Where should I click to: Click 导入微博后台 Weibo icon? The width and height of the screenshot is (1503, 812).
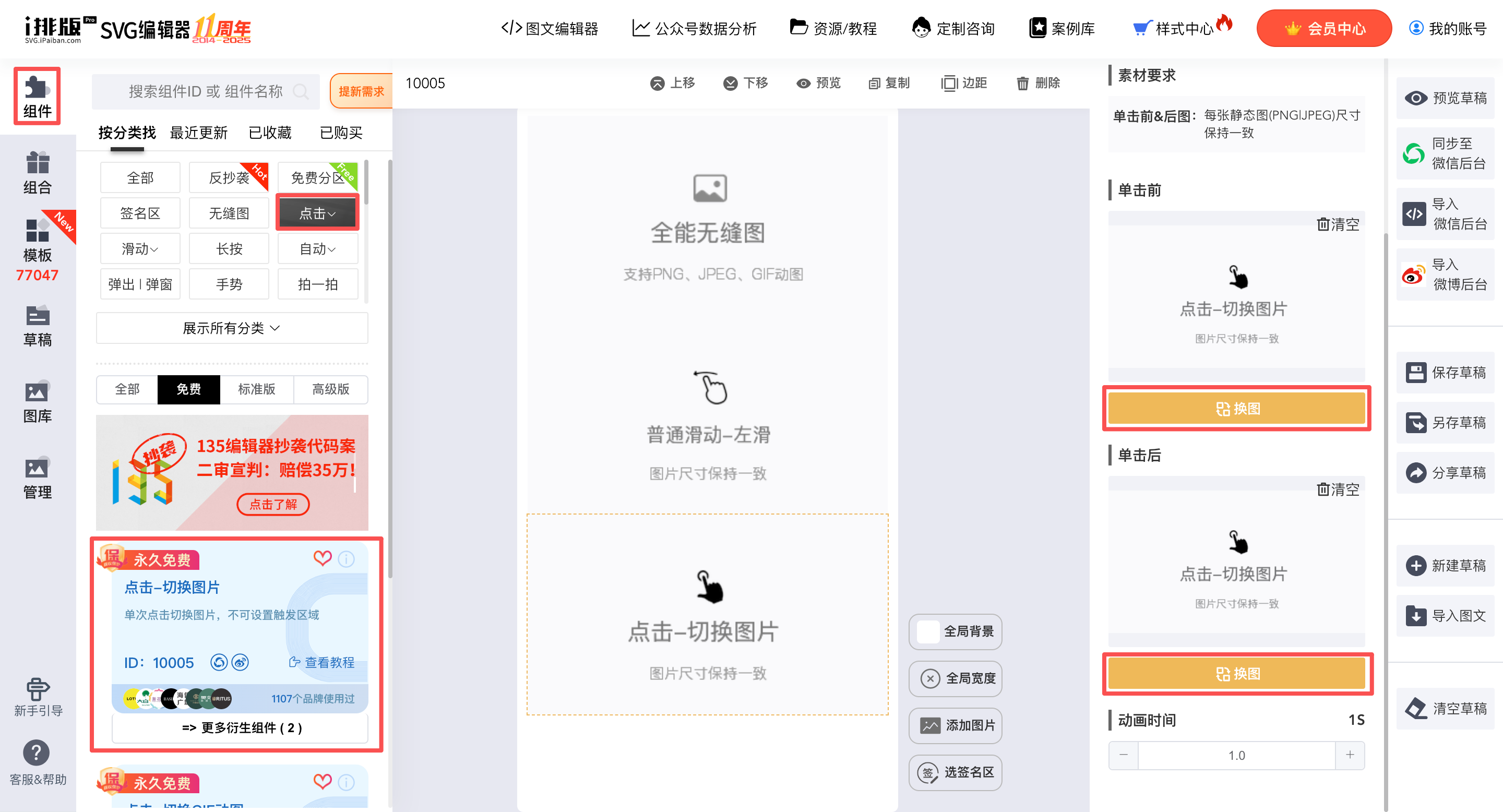[x=1413, y=274]
